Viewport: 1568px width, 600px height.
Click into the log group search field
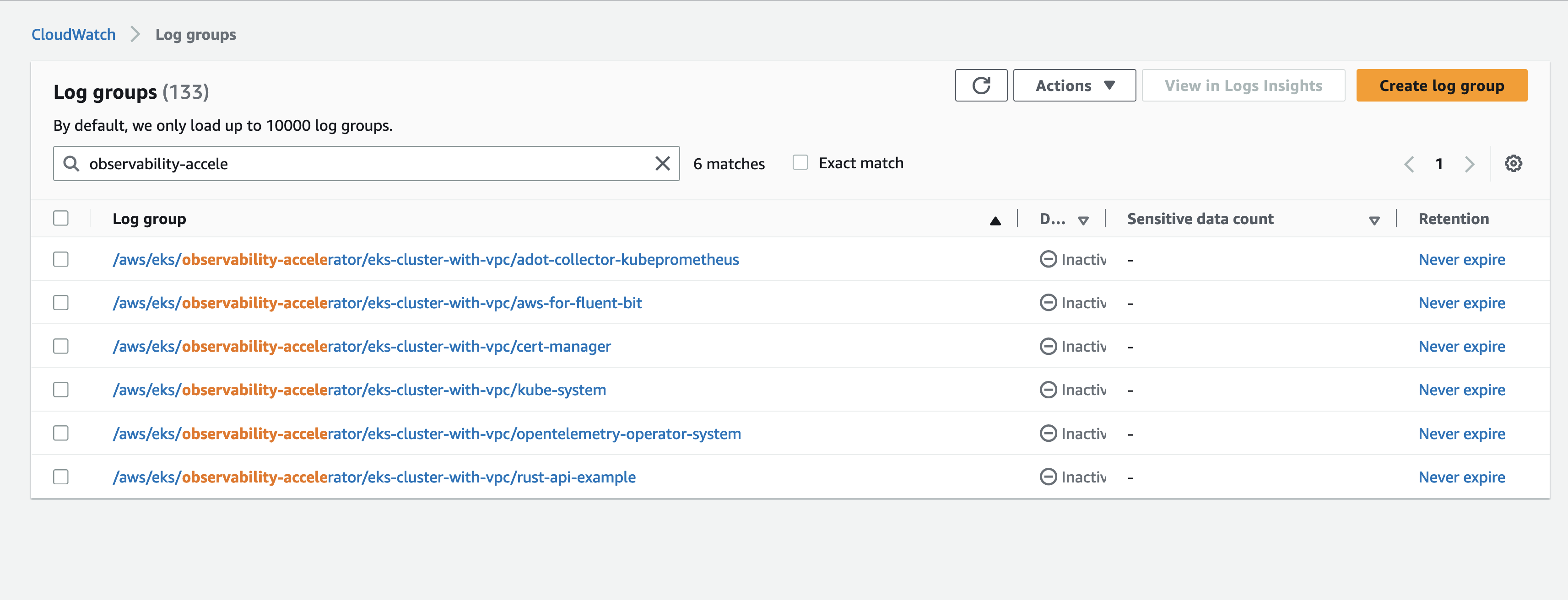[365, 164]
